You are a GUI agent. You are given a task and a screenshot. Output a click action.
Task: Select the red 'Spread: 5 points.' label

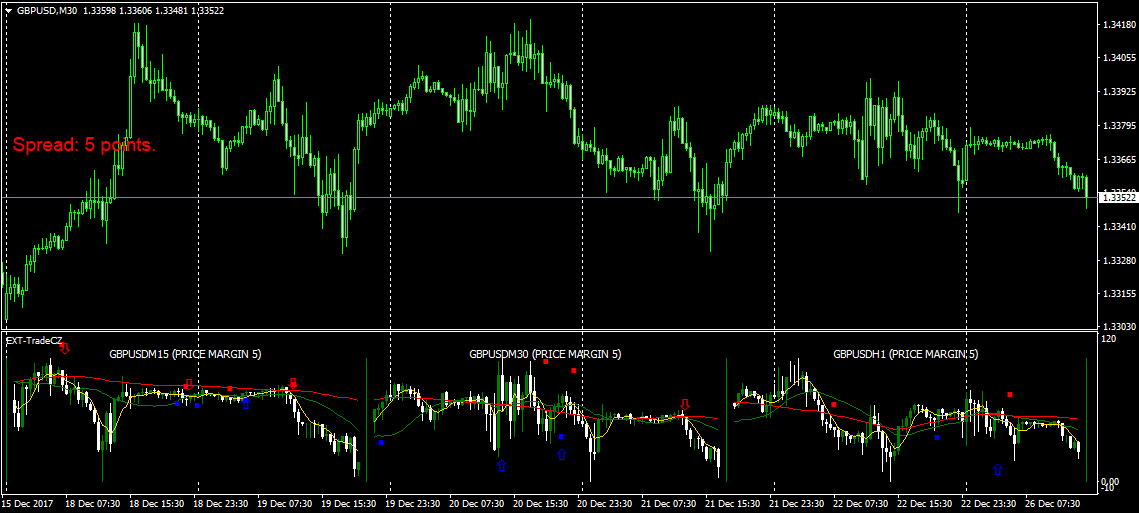click(x=84, y=145)
